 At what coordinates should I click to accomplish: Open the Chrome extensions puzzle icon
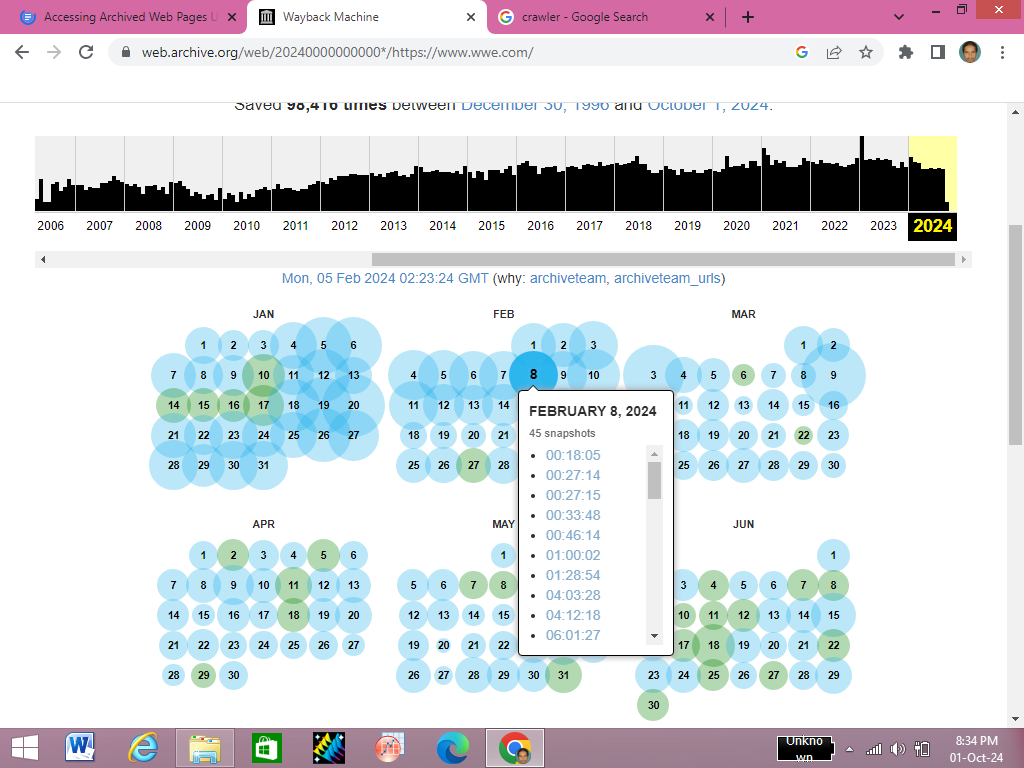[x=906, y=52]
